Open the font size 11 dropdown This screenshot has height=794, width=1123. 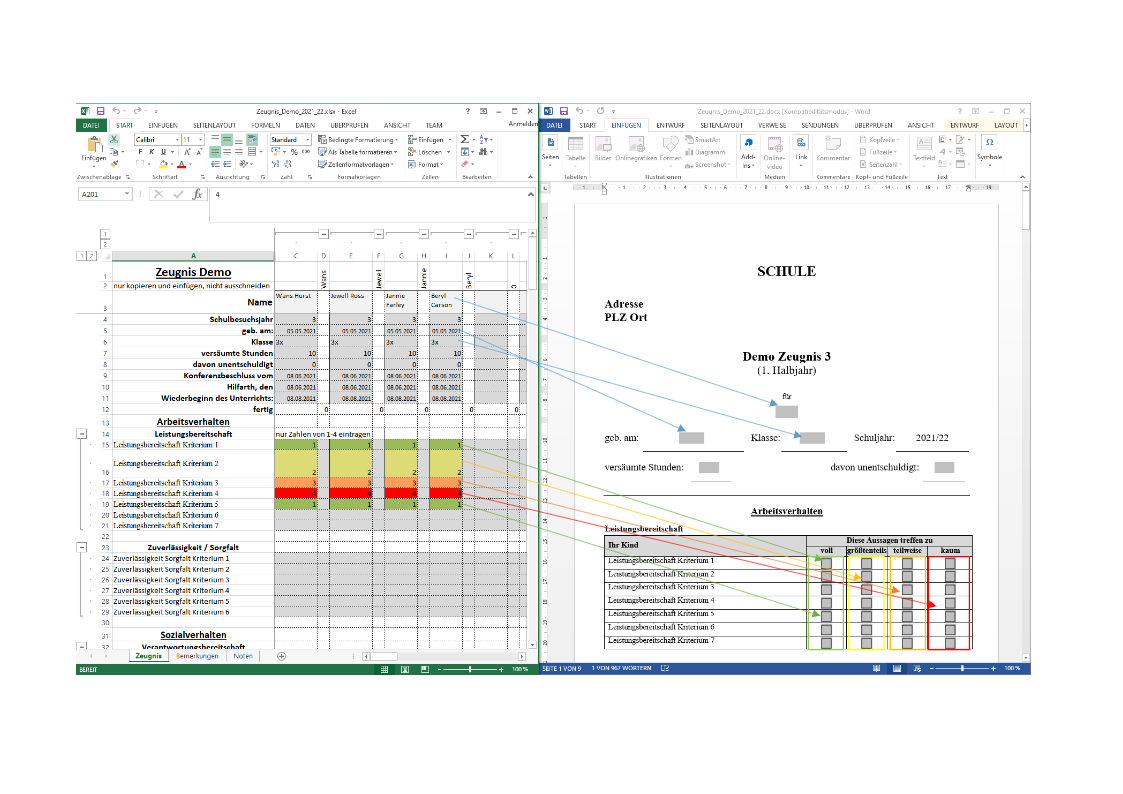201,140
